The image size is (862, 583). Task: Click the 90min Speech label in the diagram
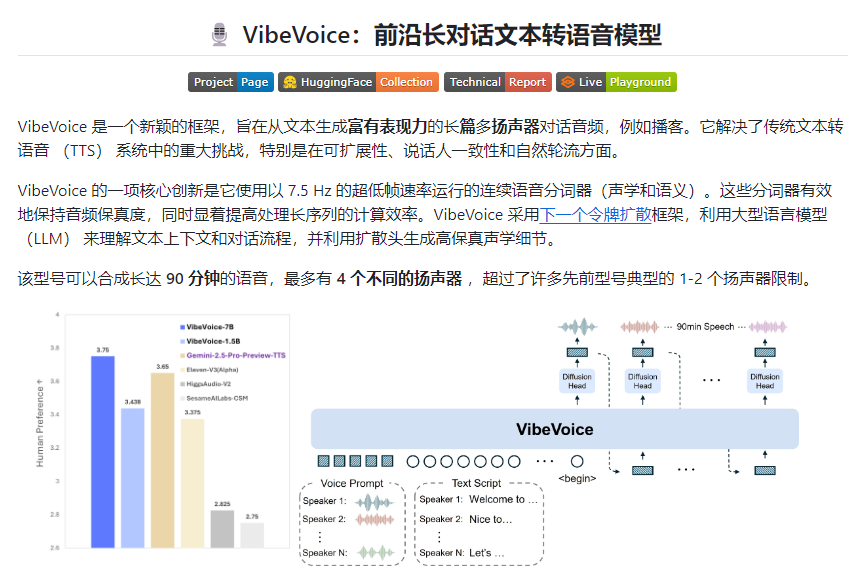705,327
